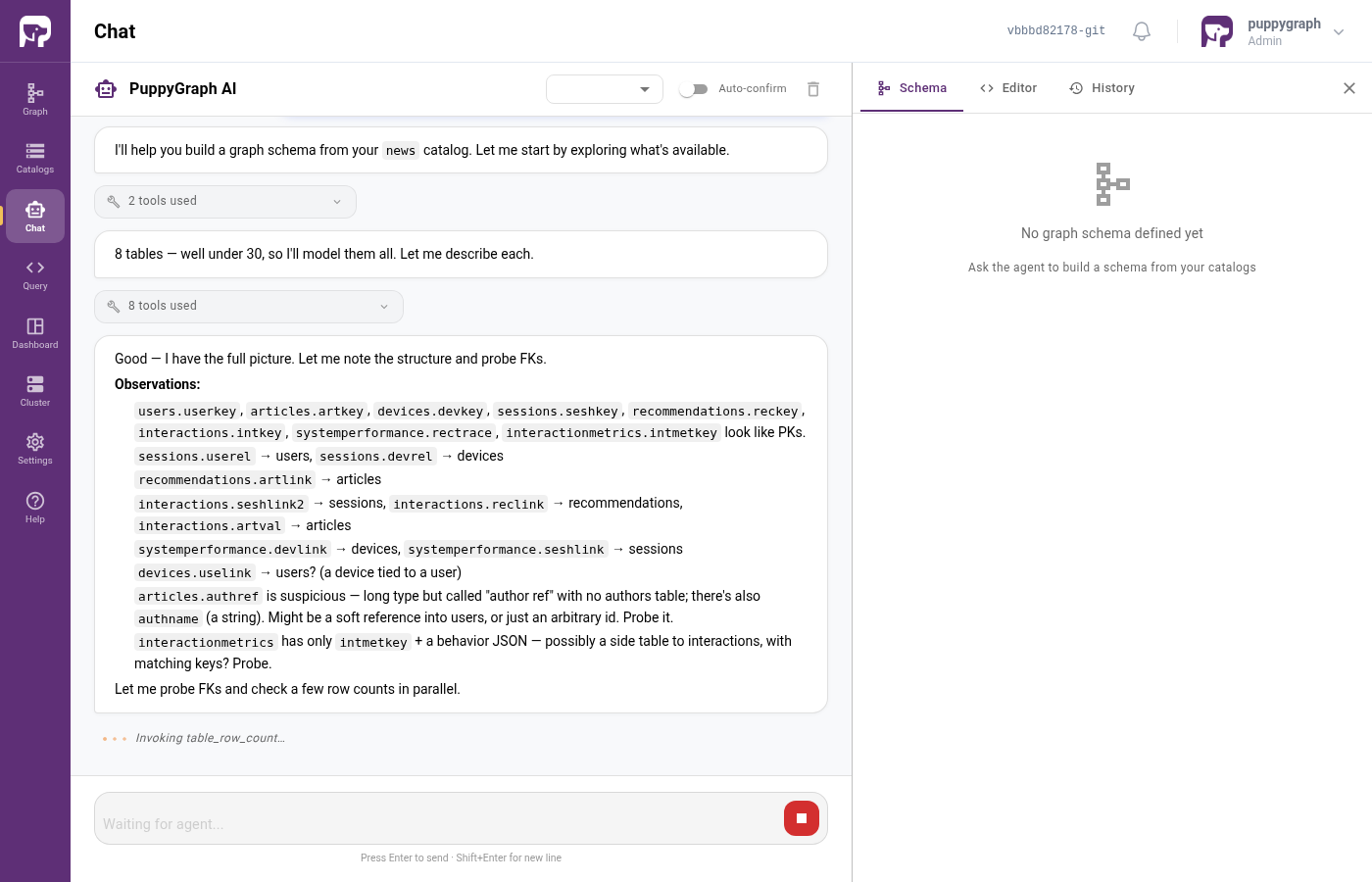Open the Dashboard page in sidebar
This screenshot has height=882, width=1372.
(x=35, y=333)
